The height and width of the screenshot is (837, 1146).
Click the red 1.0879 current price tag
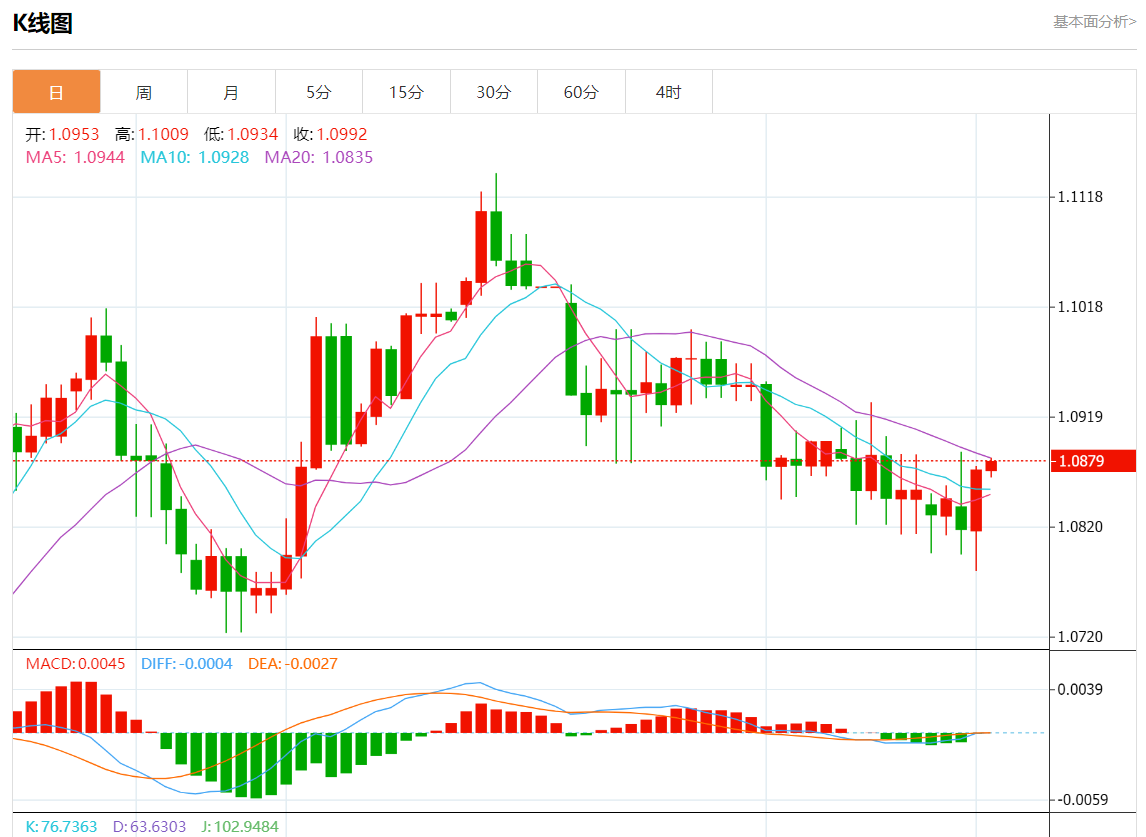[x=1094, y=461]
